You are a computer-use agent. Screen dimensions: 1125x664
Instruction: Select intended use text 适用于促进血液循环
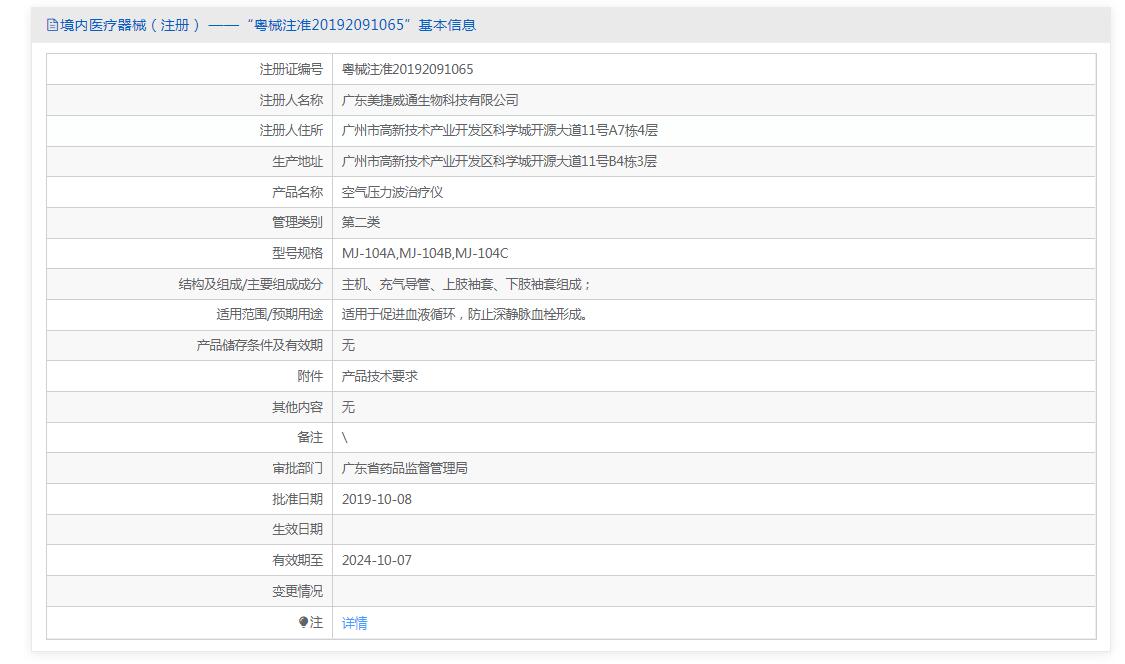(x=399, y=314)
